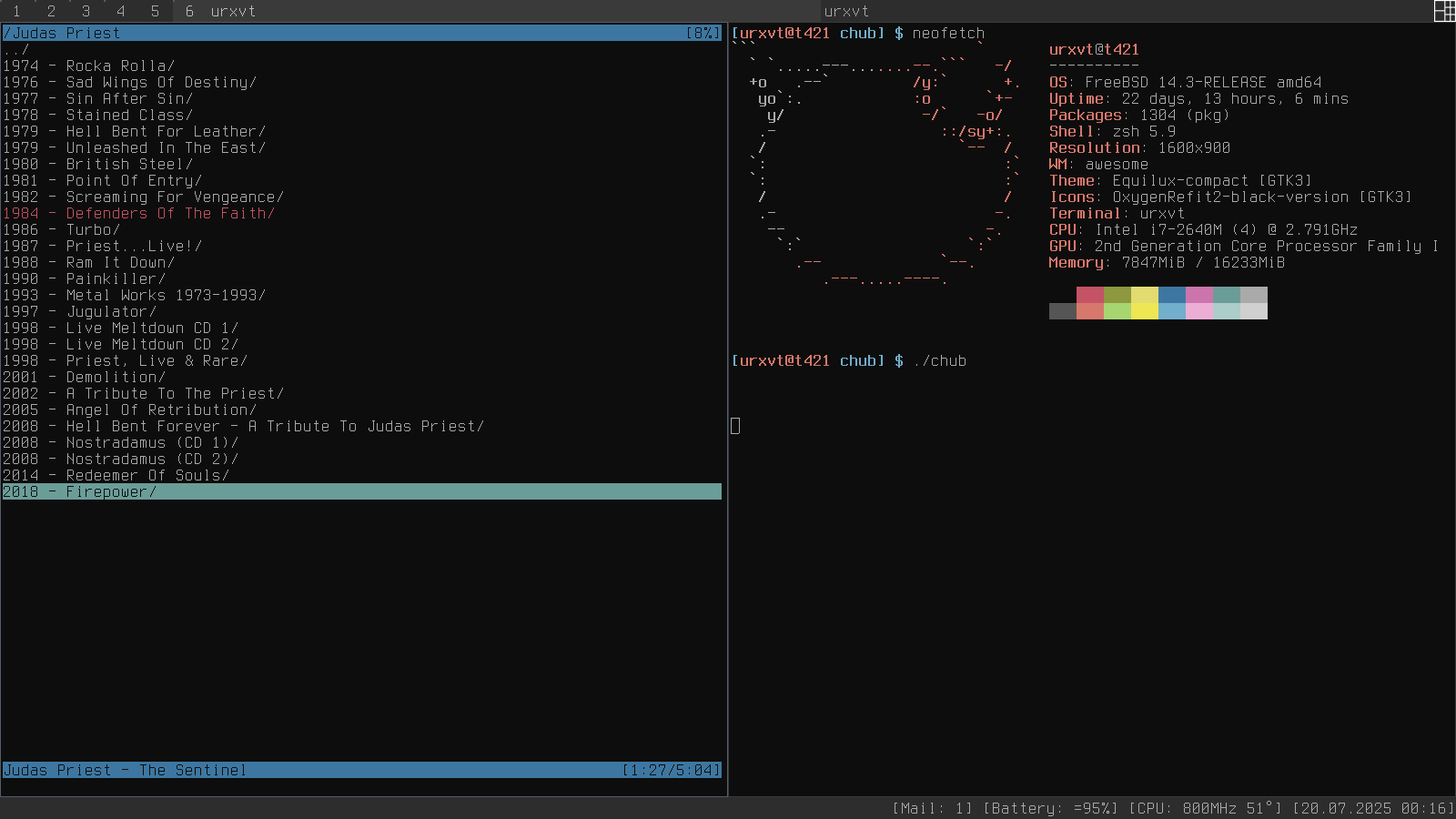The width and height of the screenshot is (1456, 819).
Task: Click the urxvt@t421 neofetch title
Action: coord(1094,49)
